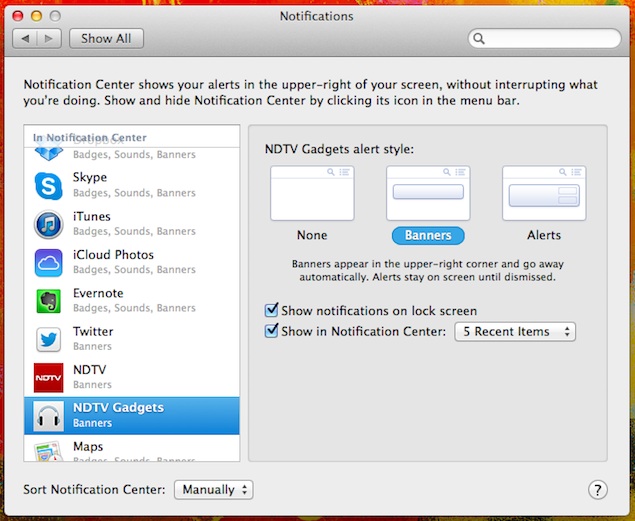Screen dimensions: 635x521
Task: Select the None label
Action: tap(312, 235)
